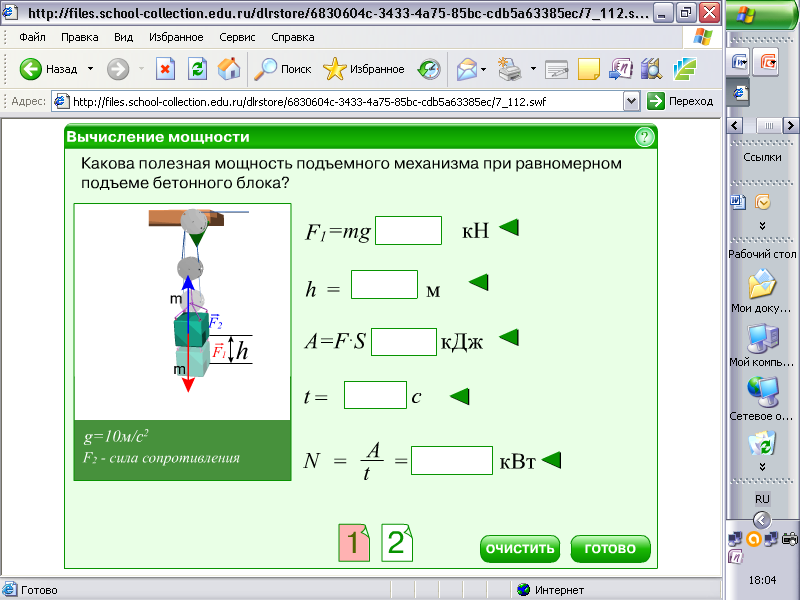Expand more links under Ссылки chevron

coord(762,226)
